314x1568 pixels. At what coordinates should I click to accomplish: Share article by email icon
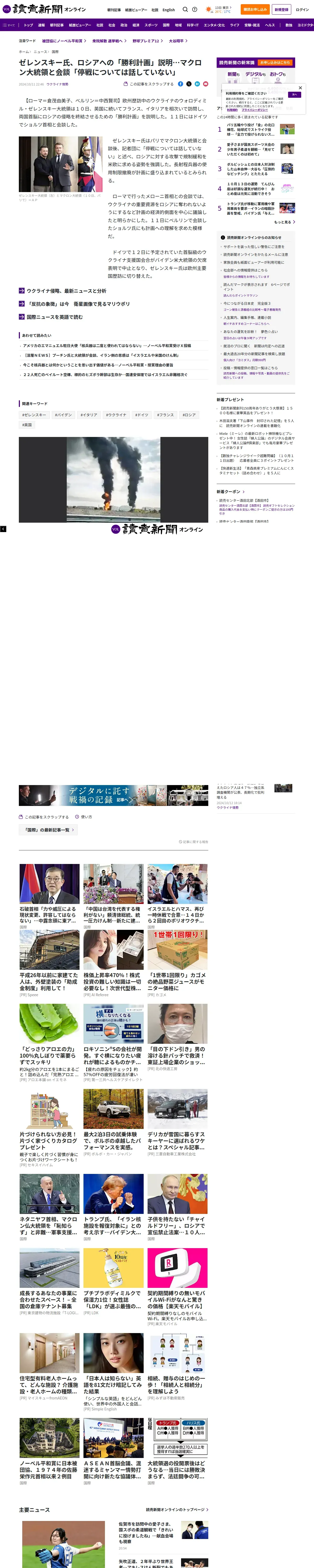[x=205, y=83]
